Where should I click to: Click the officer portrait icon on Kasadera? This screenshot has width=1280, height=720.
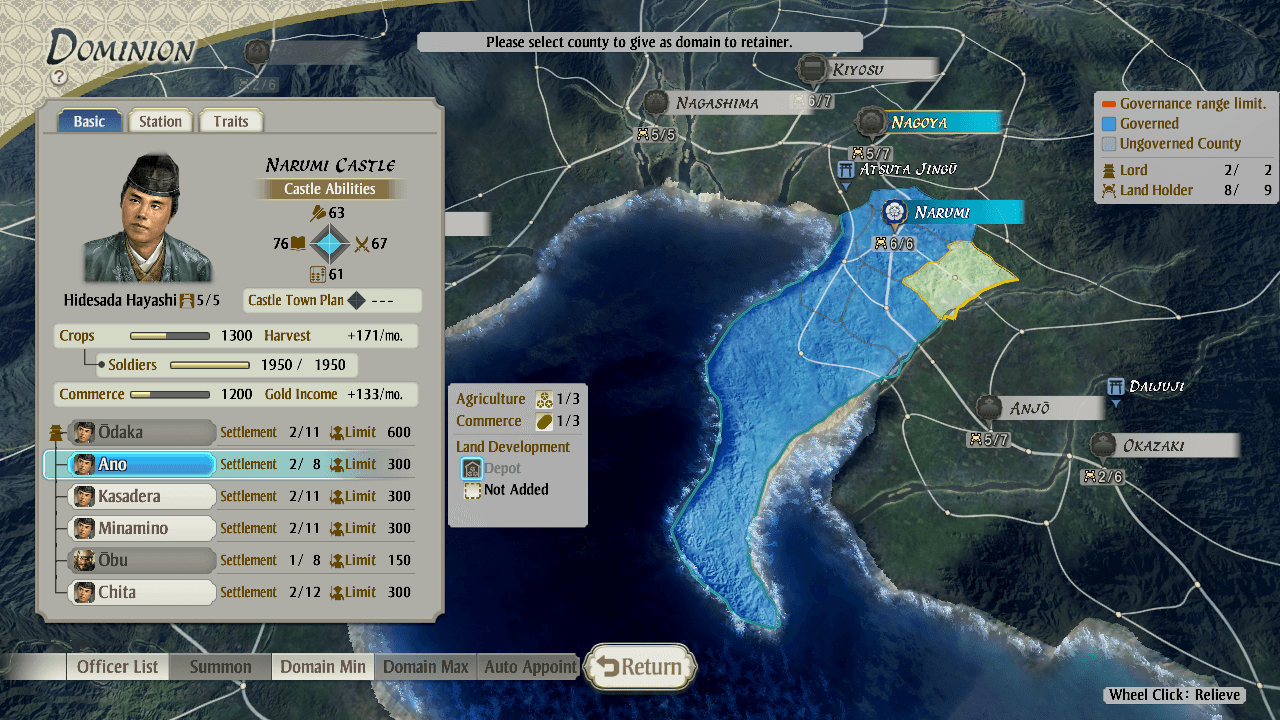click(84, 496)
